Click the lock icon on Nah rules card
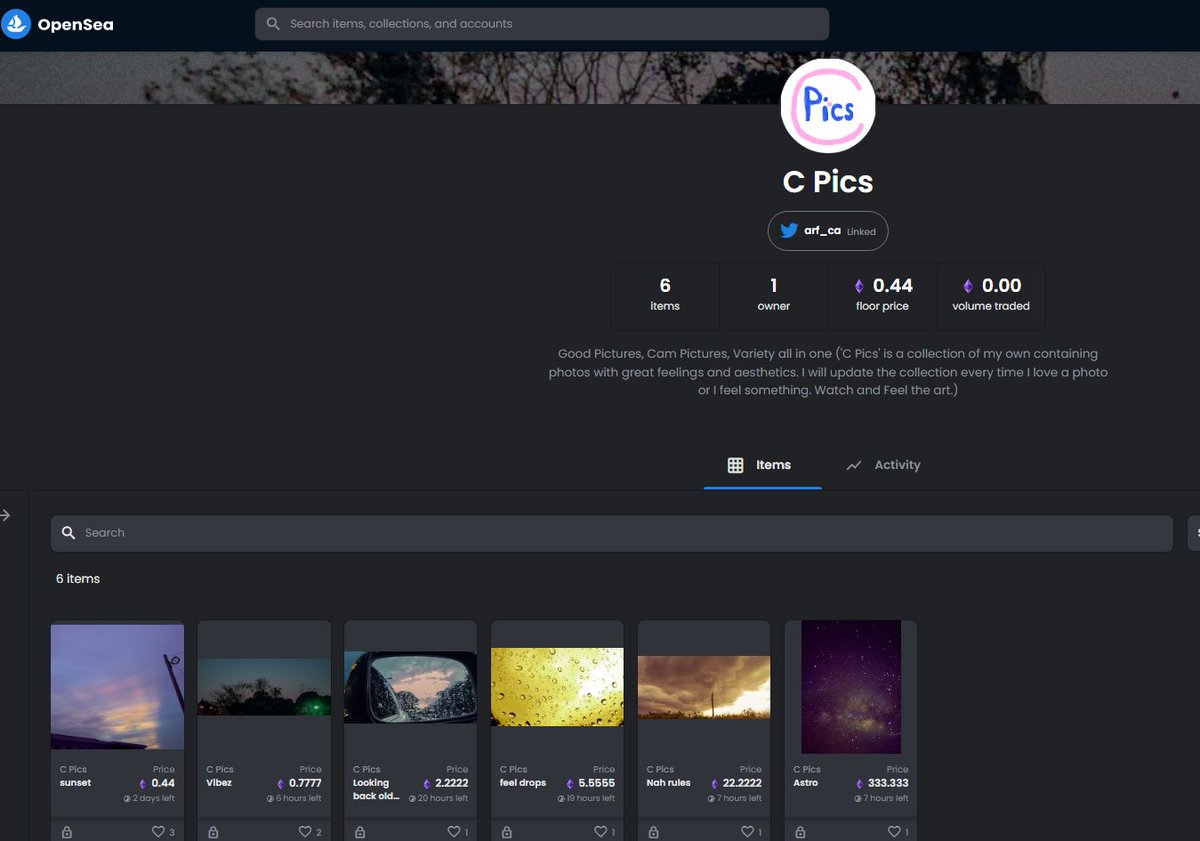Screen dimensions: 1200x841 tap(654, 832)
